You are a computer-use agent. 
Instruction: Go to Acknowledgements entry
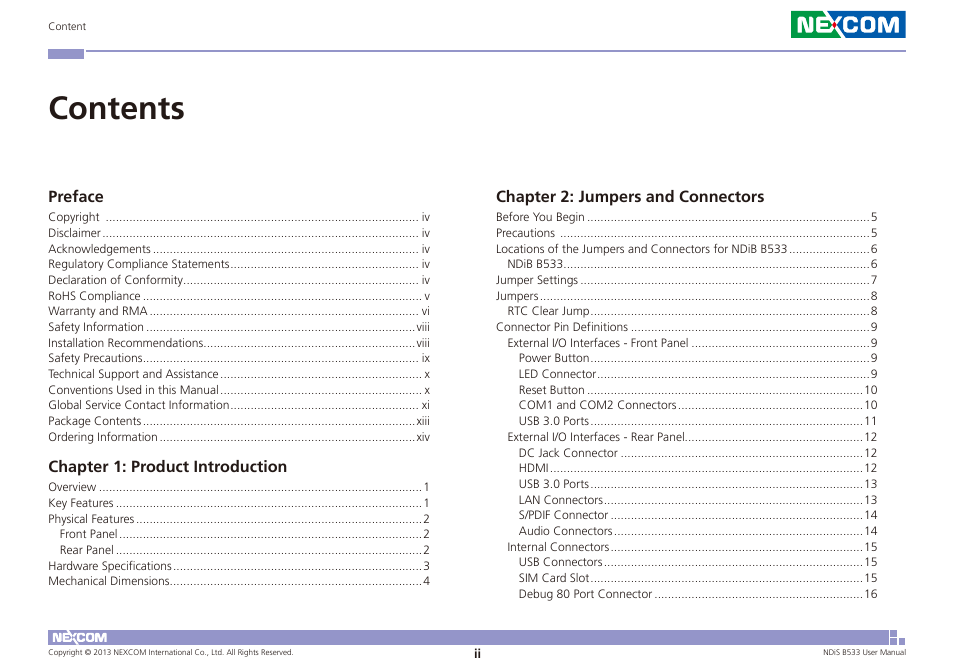239,249
